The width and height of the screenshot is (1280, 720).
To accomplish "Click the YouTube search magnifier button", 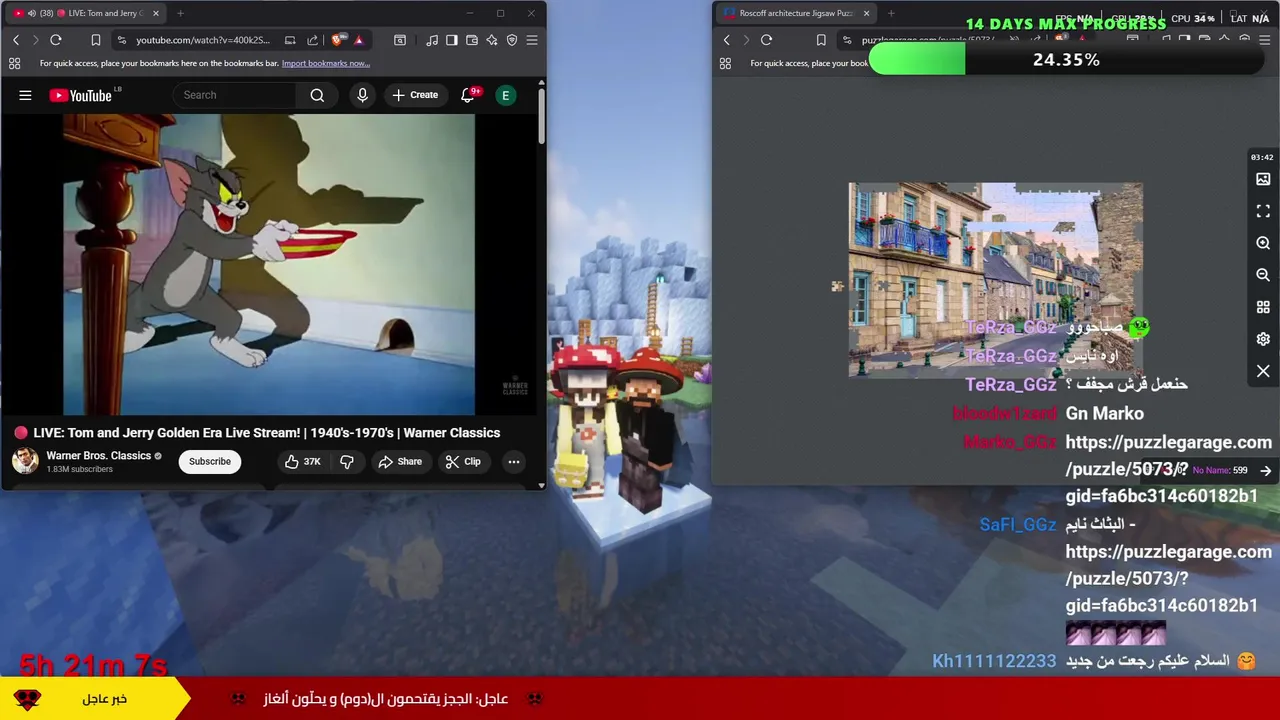I will [x=317, y=95].
